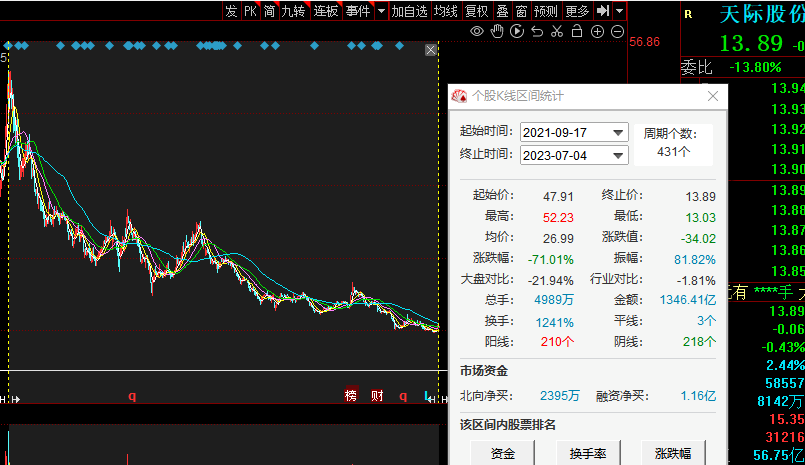Click the 最高 value 52.23
The height and width of the screenshot is (465, 805).
click(558, 218)
